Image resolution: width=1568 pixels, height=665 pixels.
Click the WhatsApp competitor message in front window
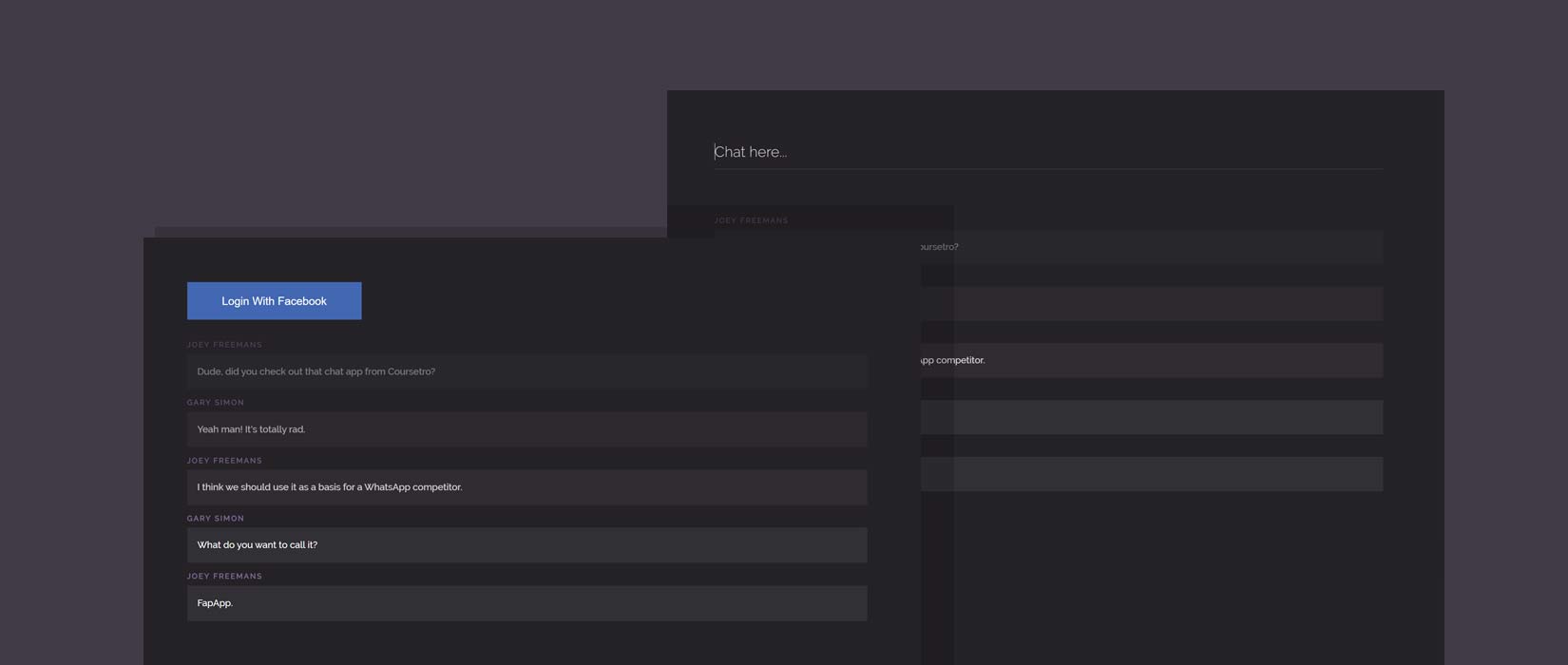(526, 487)
